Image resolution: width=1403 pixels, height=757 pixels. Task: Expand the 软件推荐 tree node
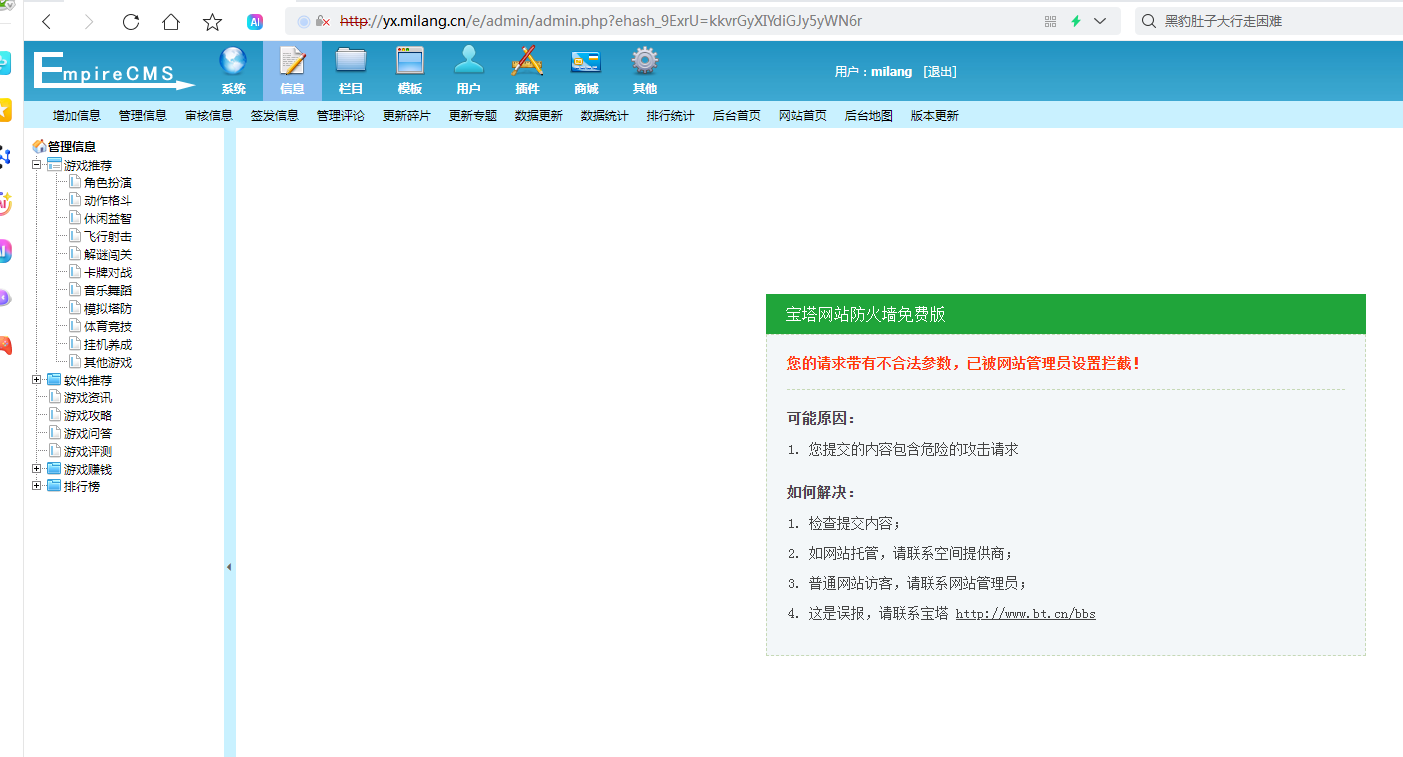coord(37,379)
